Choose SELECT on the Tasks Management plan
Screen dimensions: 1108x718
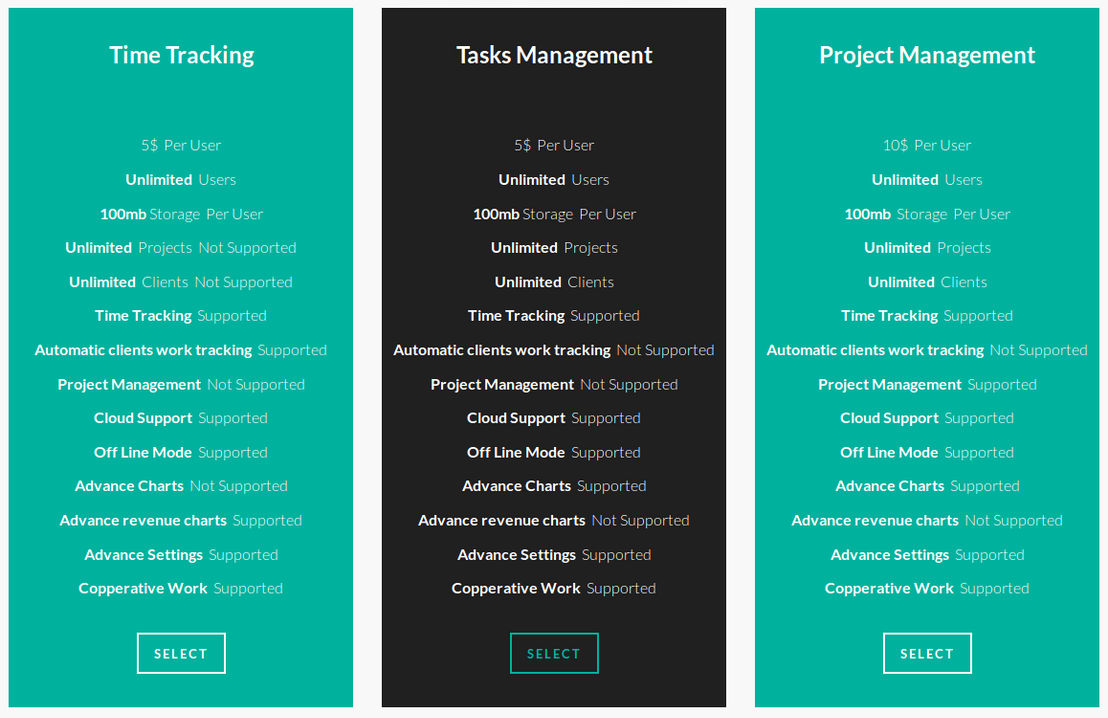(x=554, y=653)
